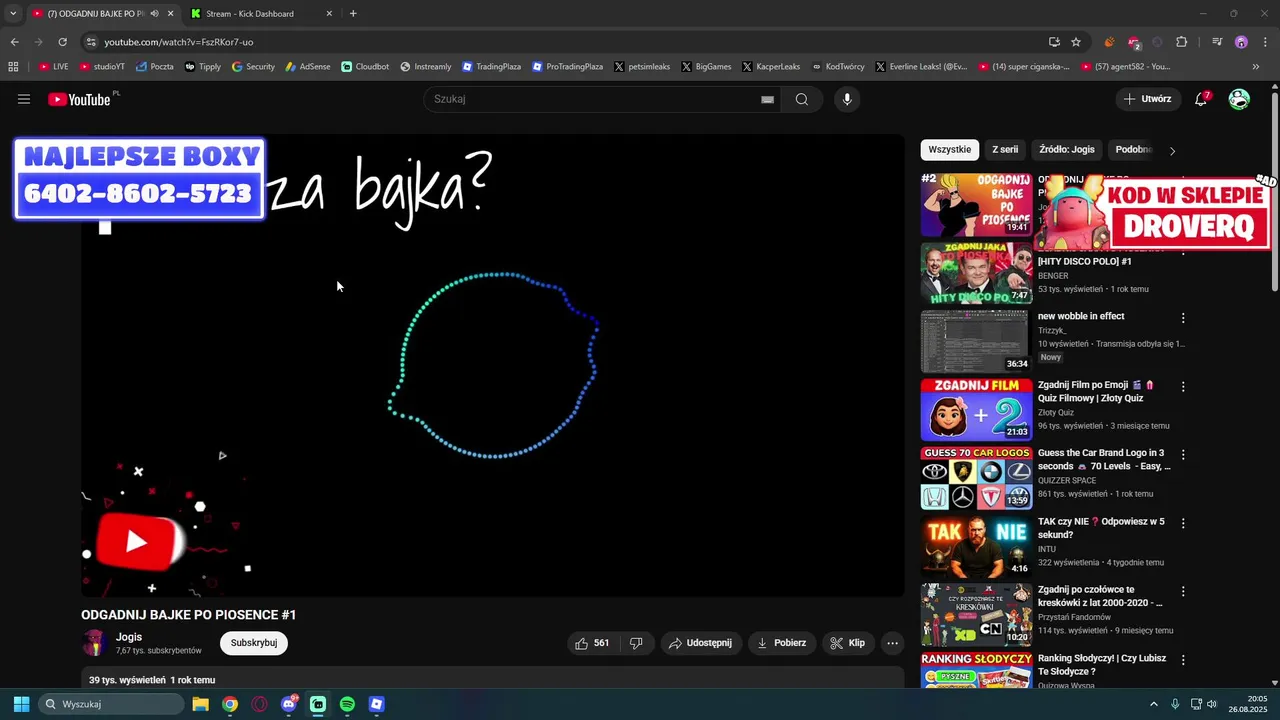Reload the page in browser toolbar
This screenshot has height=720, width=1280.
click(x=62, y=42)
